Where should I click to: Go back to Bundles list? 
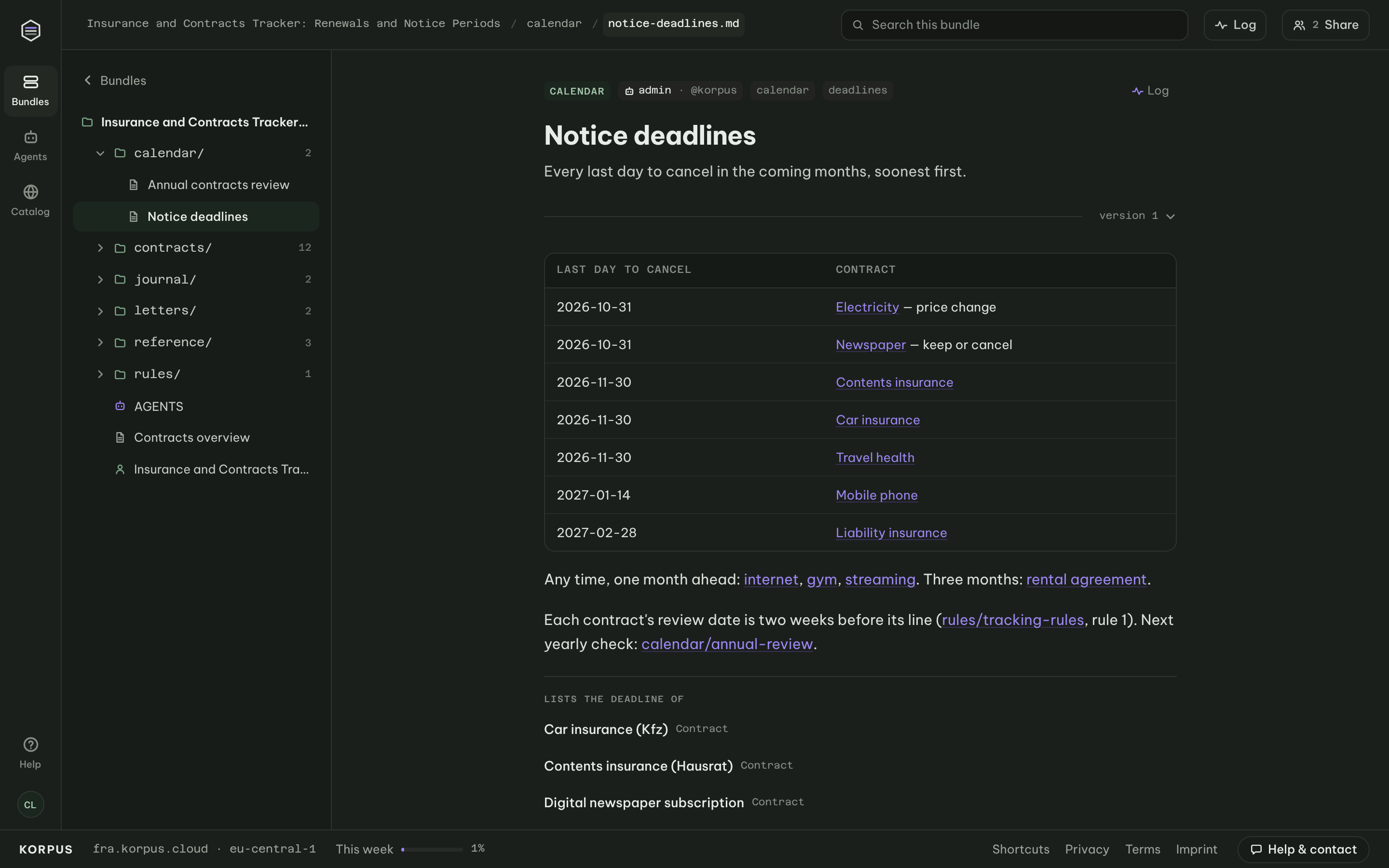tap(115, 81)
